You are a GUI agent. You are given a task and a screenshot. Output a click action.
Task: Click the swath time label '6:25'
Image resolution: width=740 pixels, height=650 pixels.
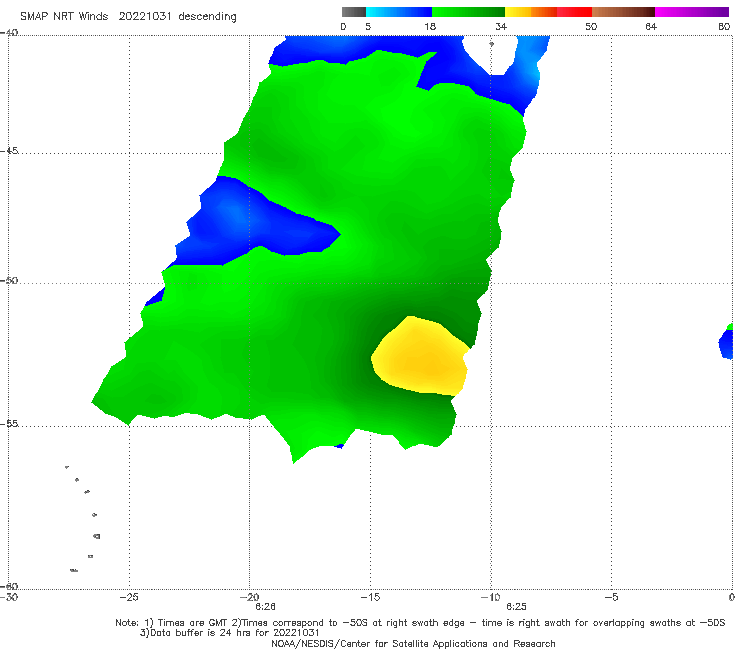point(516,607)
